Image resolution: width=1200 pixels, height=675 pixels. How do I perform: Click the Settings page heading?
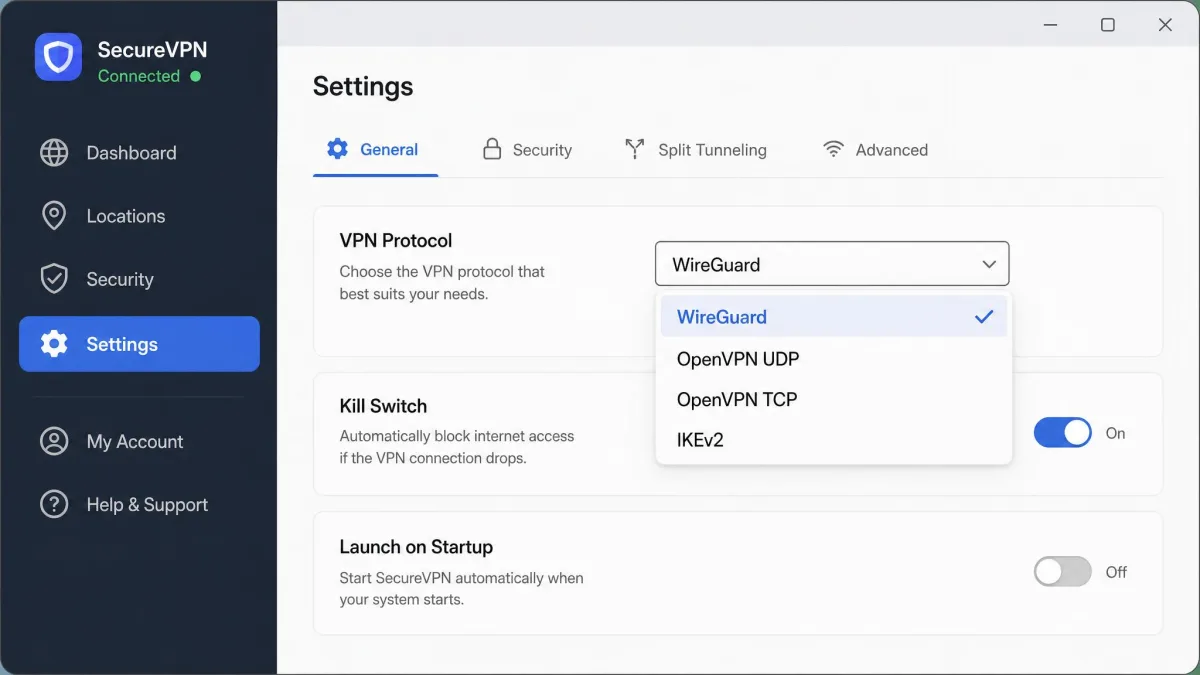(x=363, y=86)
